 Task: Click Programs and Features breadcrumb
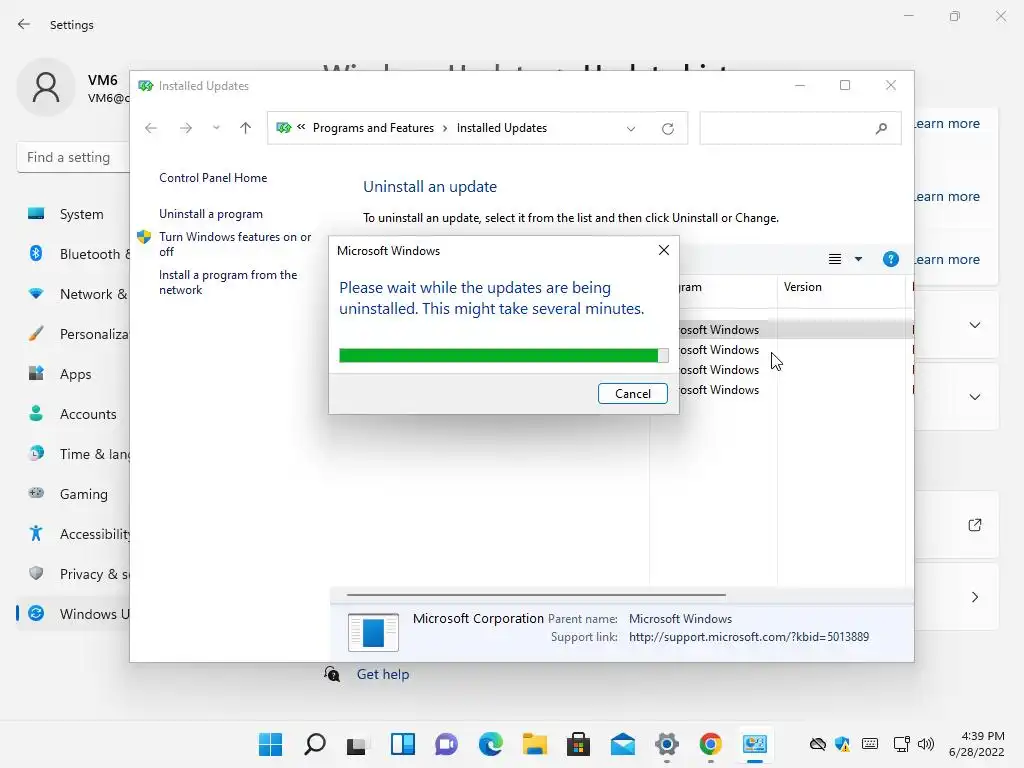[373, 128]
